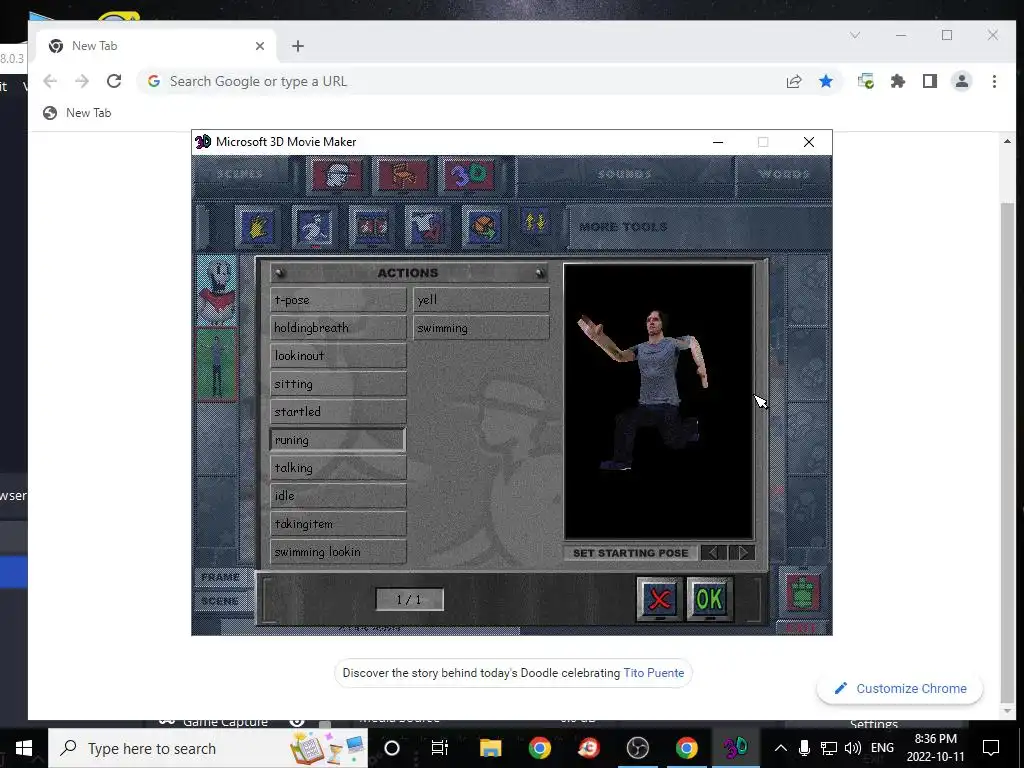Viewport: 1024px width, 768px height.
Task: Click Customize Chrome button
Action: point(900,688)
